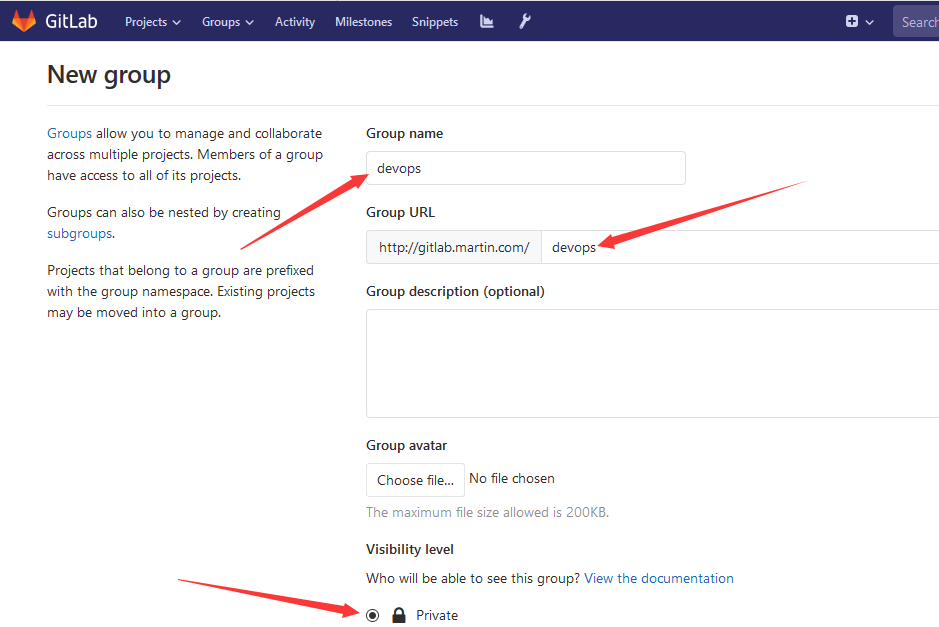Viewport: 939px width, 627px height.
Task: Click into the Group description text area
Action: pos(652,363)
